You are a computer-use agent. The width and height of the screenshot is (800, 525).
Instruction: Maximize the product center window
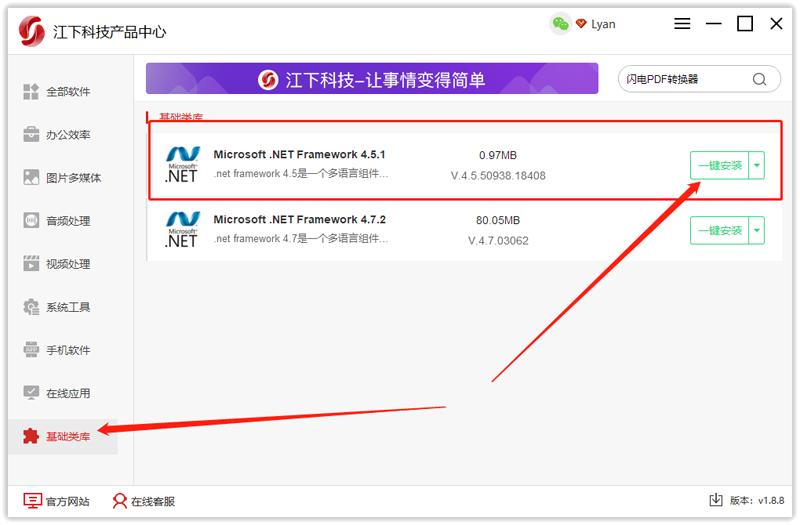click(745, 23)
